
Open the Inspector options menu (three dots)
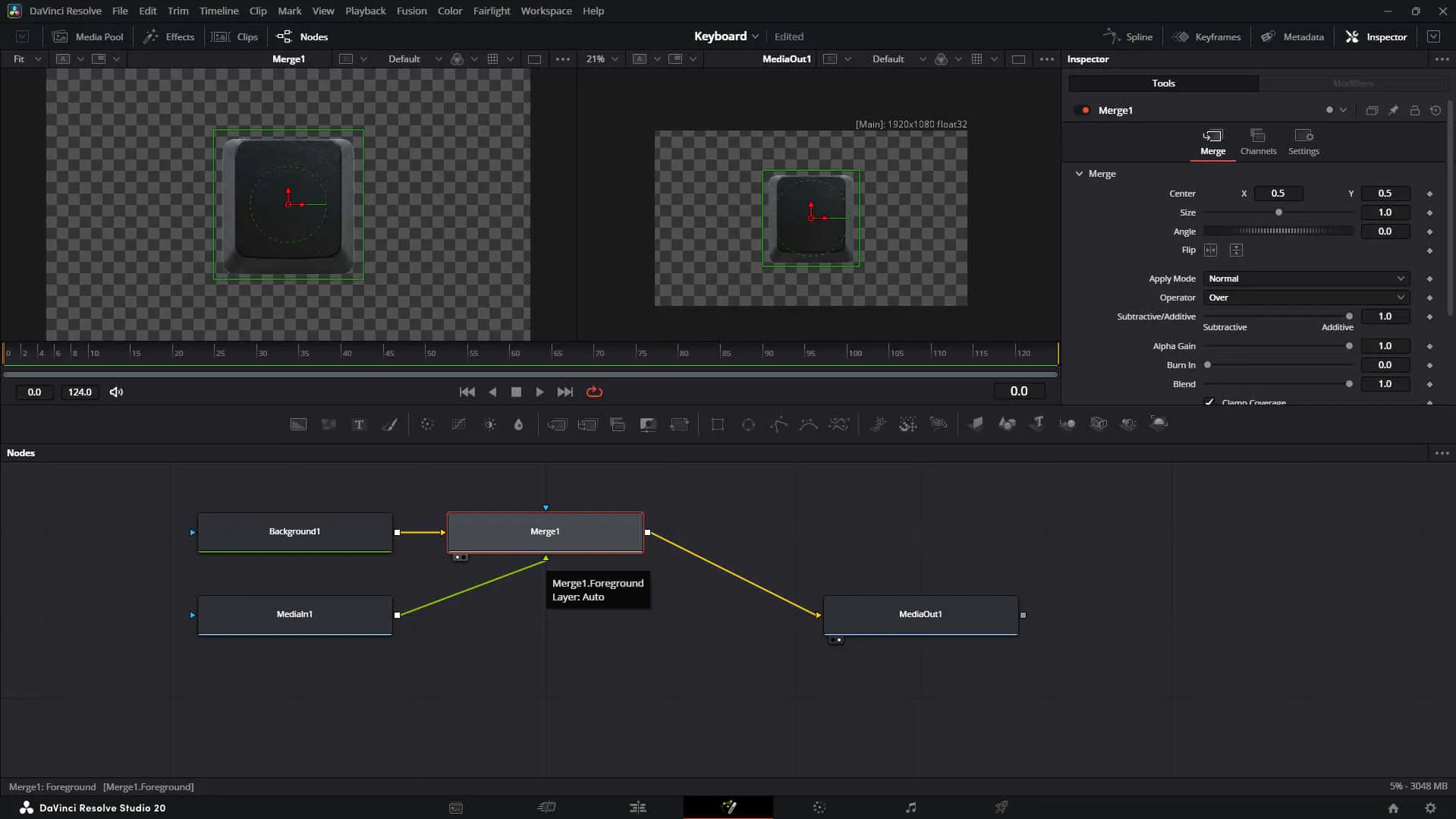[x=1442, y=59]
